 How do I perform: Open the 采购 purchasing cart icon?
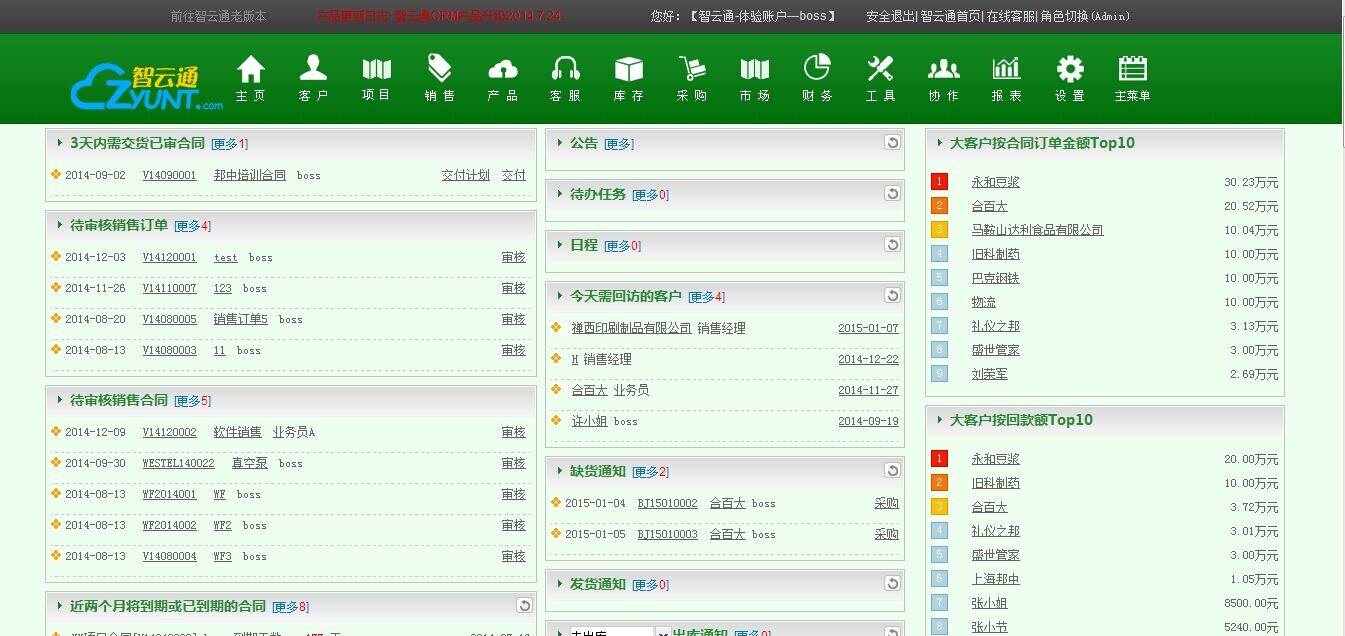coord(692,78)
